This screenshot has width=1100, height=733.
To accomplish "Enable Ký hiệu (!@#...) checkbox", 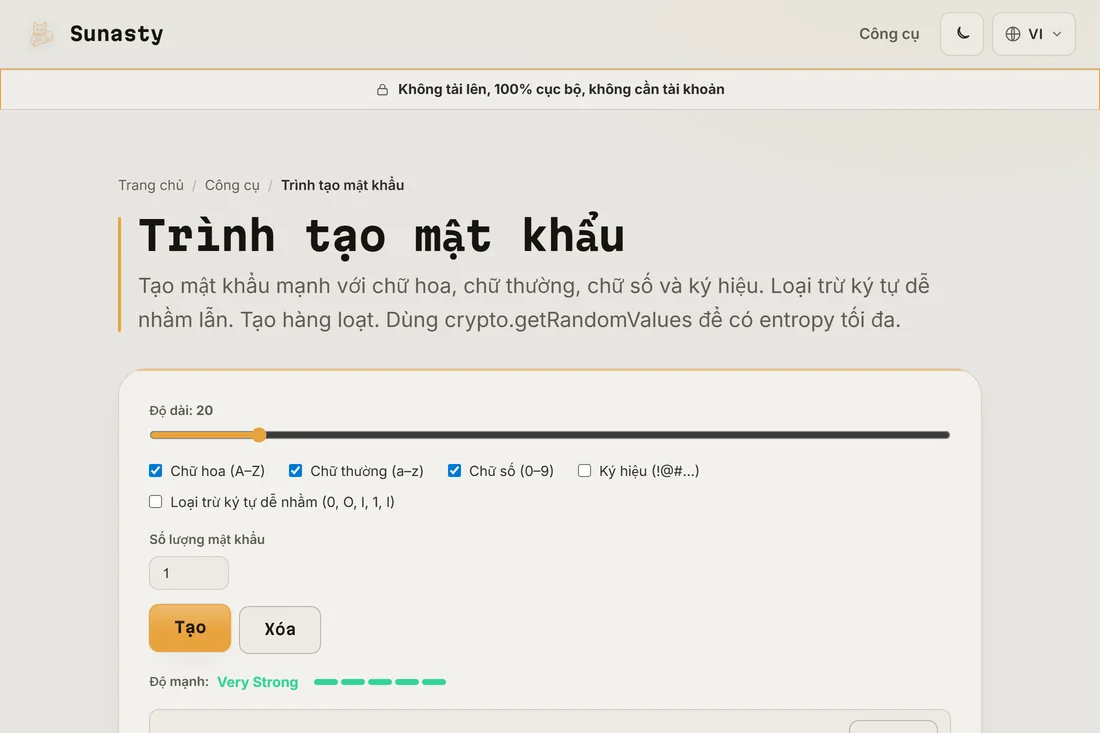I will coord(584,471).
